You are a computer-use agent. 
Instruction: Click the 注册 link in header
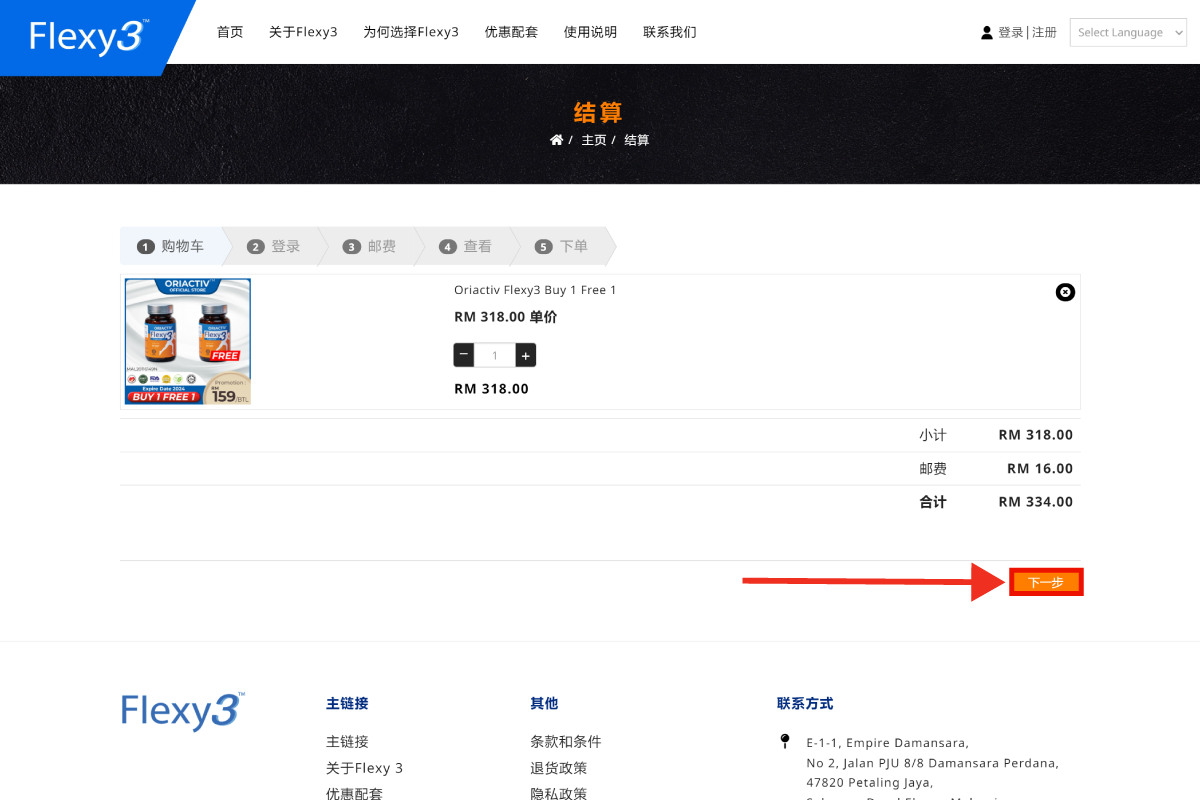(1044, 32)
